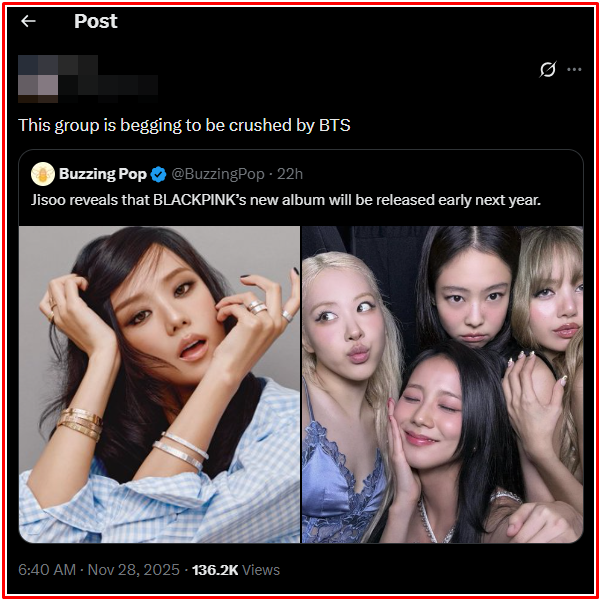Go back using the left arrow

28,21
